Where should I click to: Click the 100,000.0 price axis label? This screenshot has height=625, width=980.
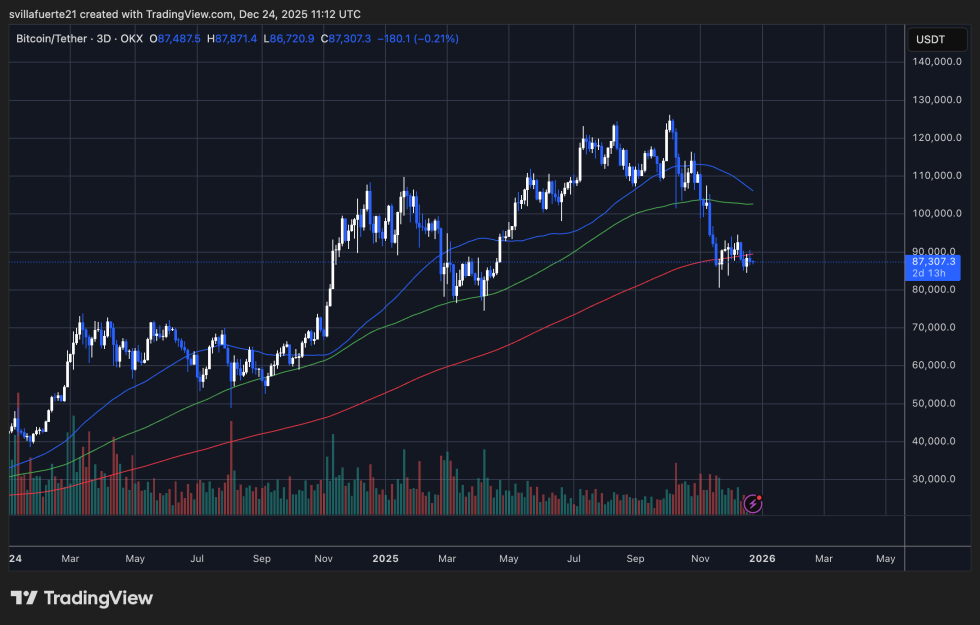935,214
